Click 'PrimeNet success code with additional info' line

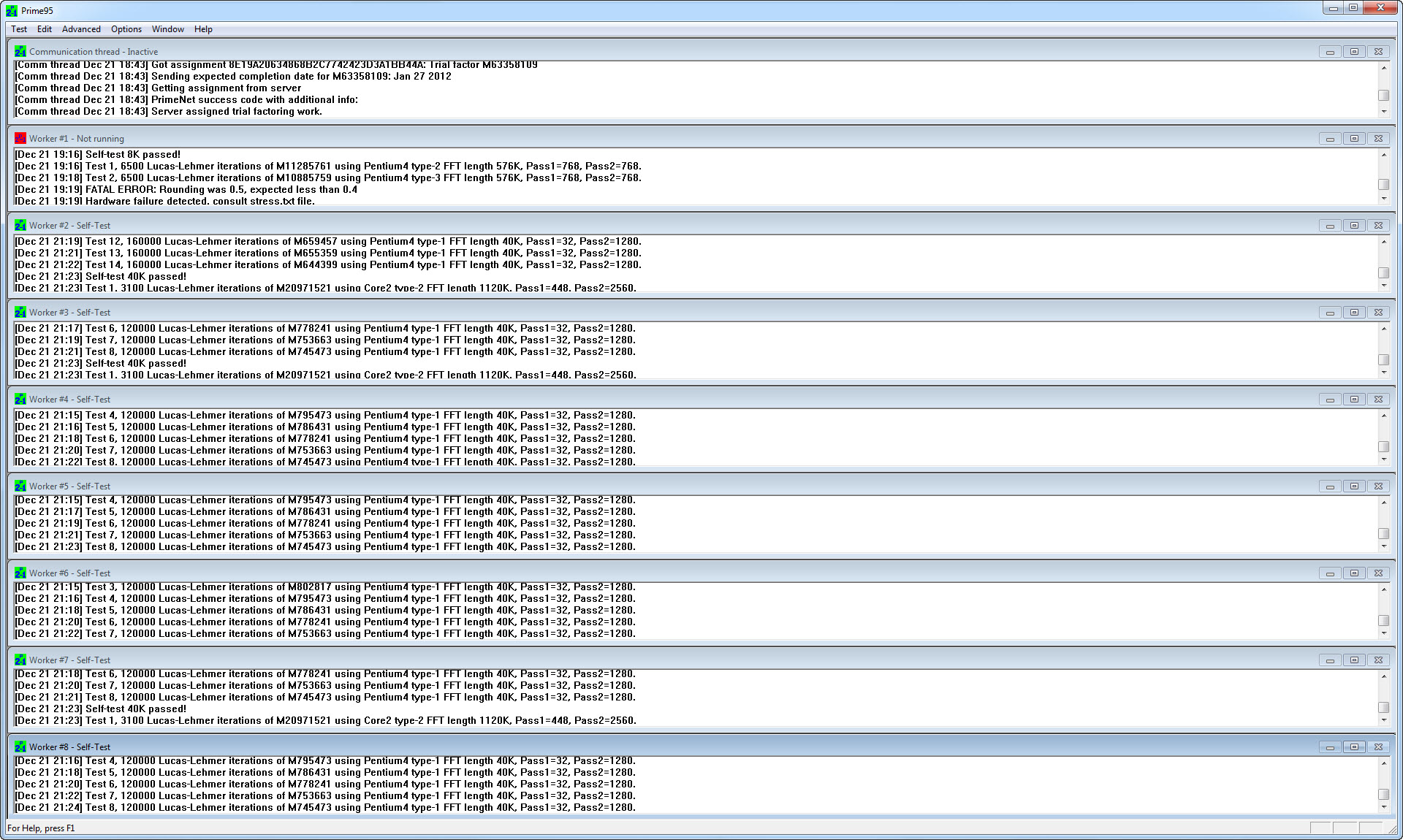[x=186, y=99]
